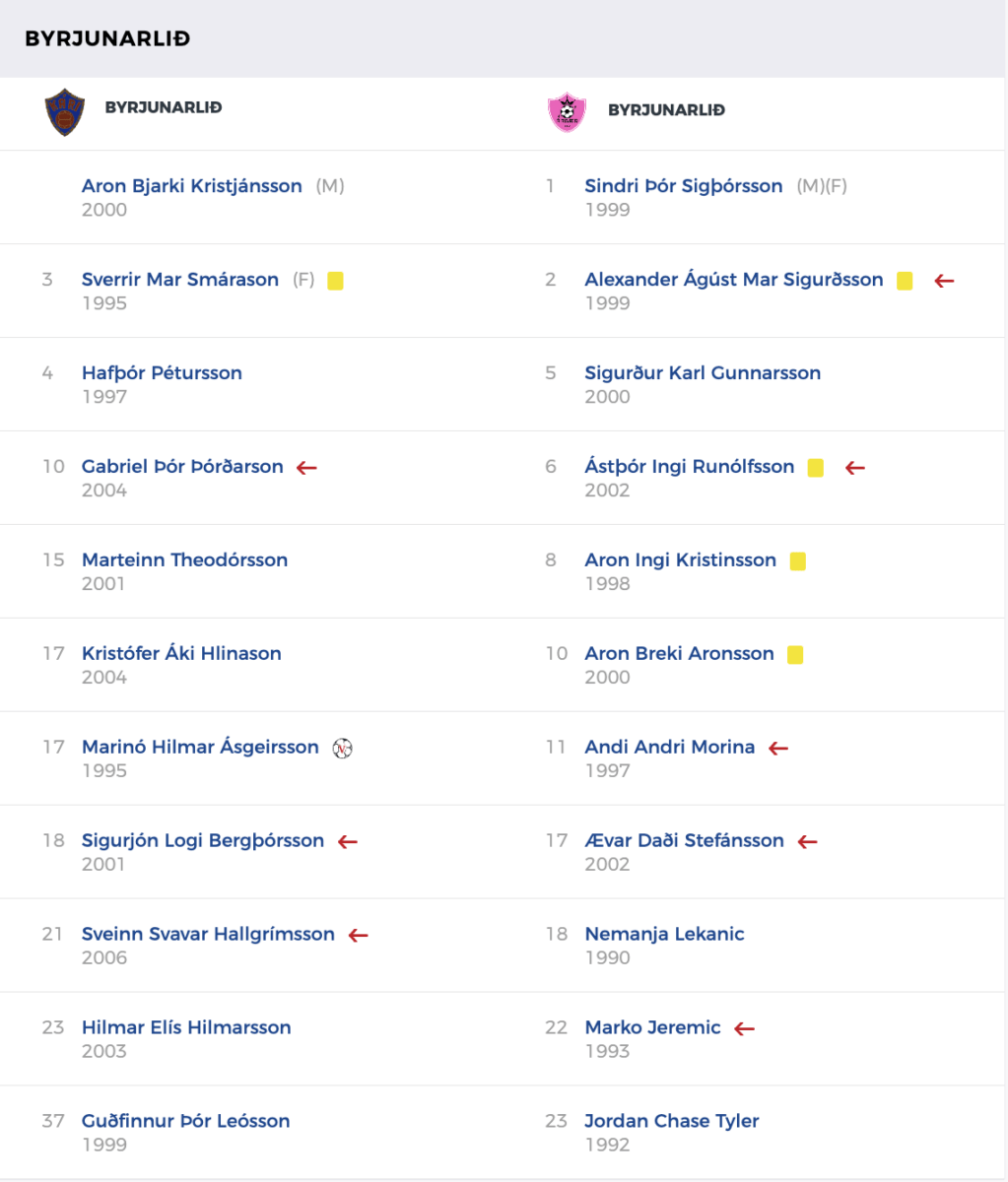Image resolution: width=1008 pixels, height=1182 pixels.
Task: Click the substitution arrow beside Gabriel Þór Þórðarson
Action: [x=307, y=468]
